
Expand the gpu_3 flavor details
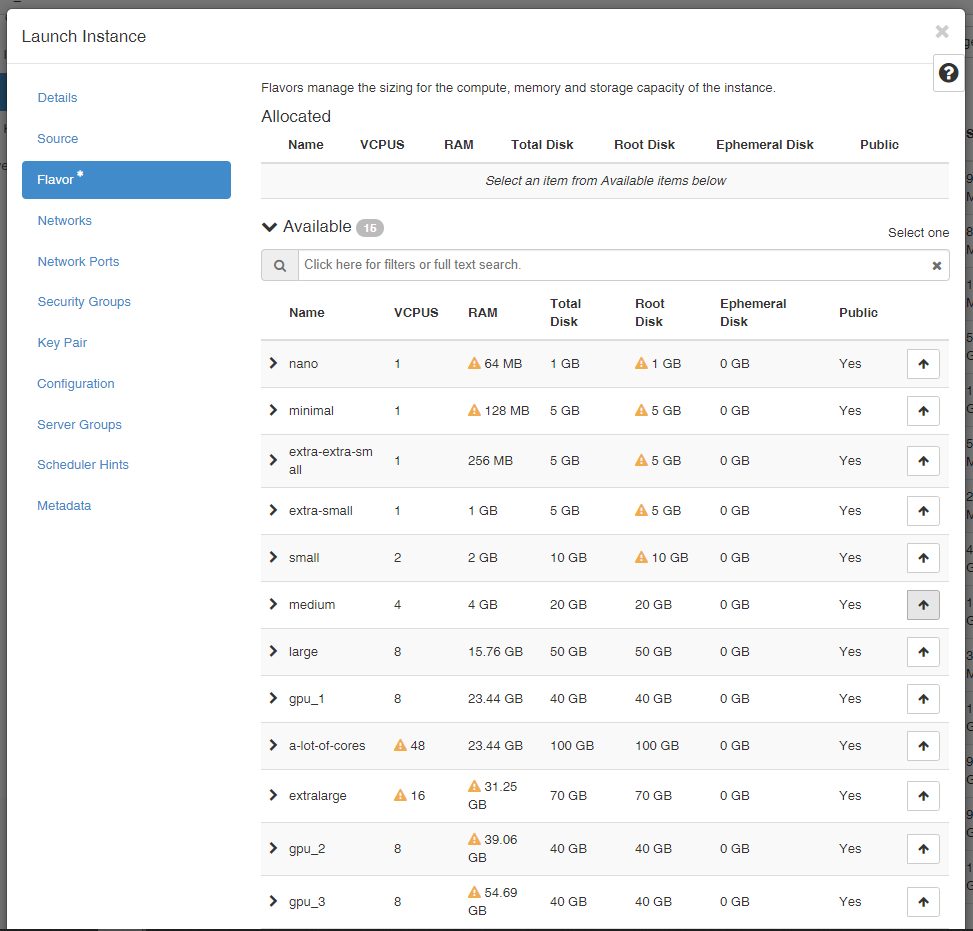[x=273, y=901]
